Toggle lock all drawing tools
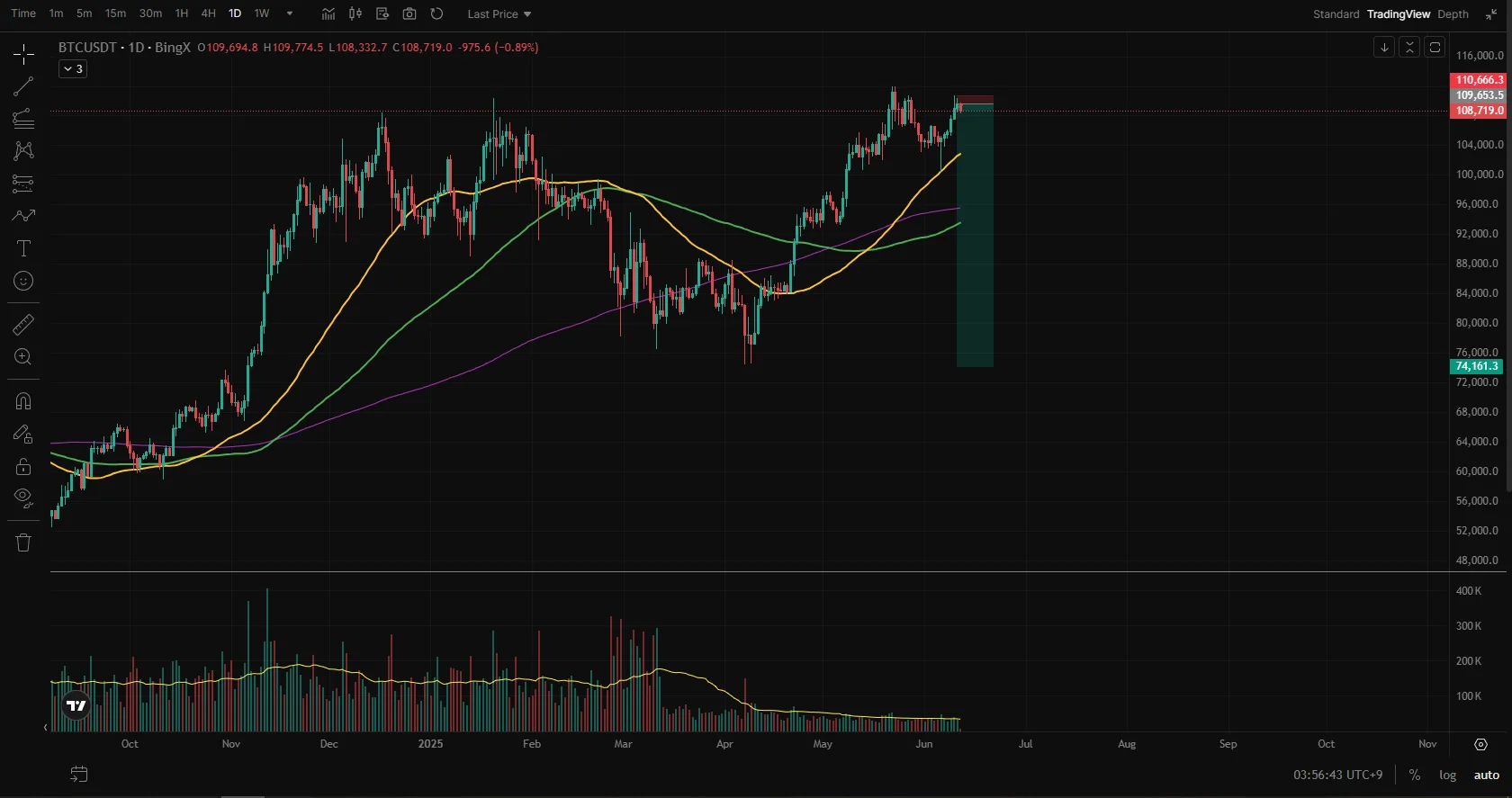1512x798 pixels. tap(23, 466)
